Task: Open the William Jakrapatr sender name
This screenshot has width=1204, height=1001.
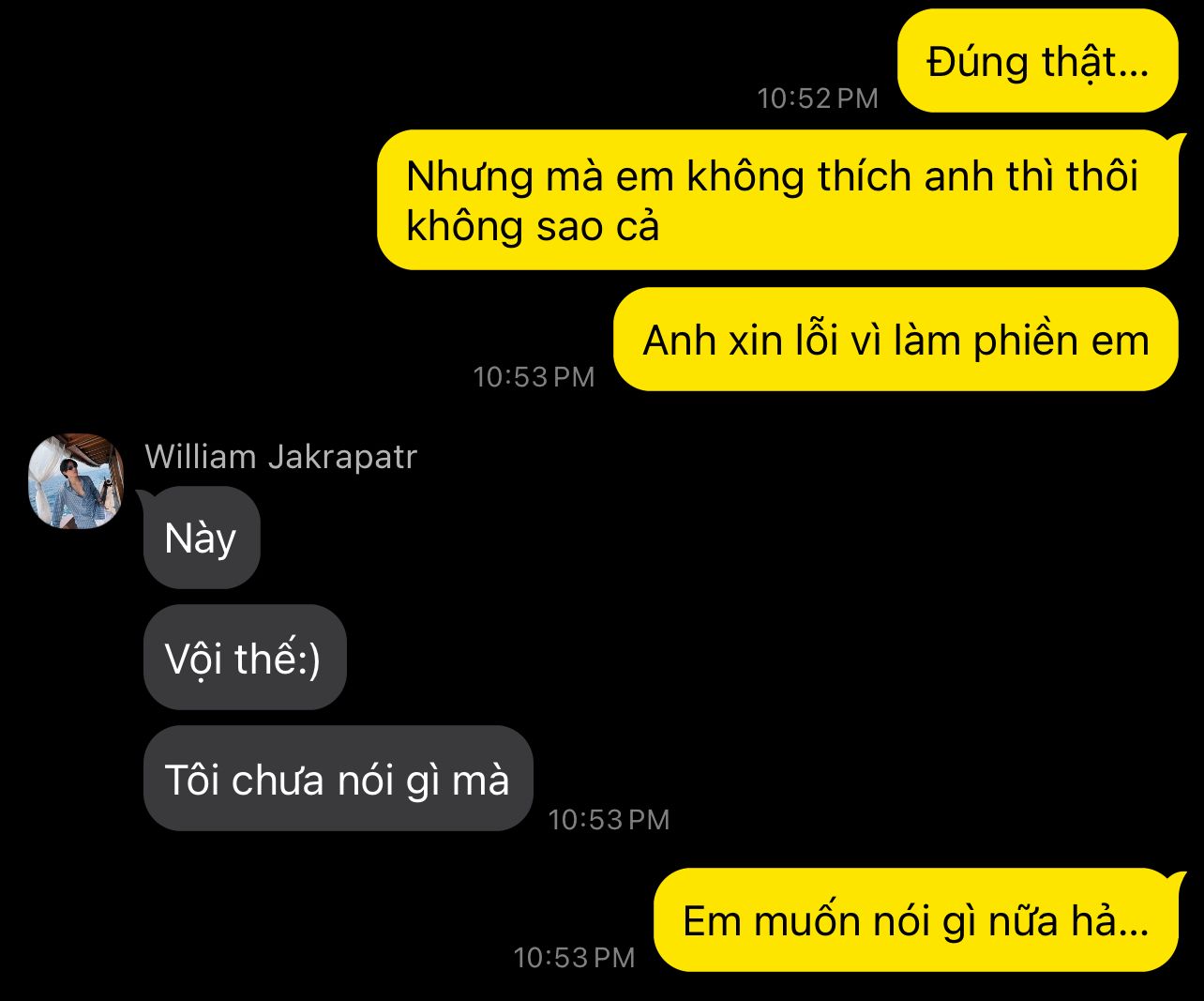Action: (280, 457)
